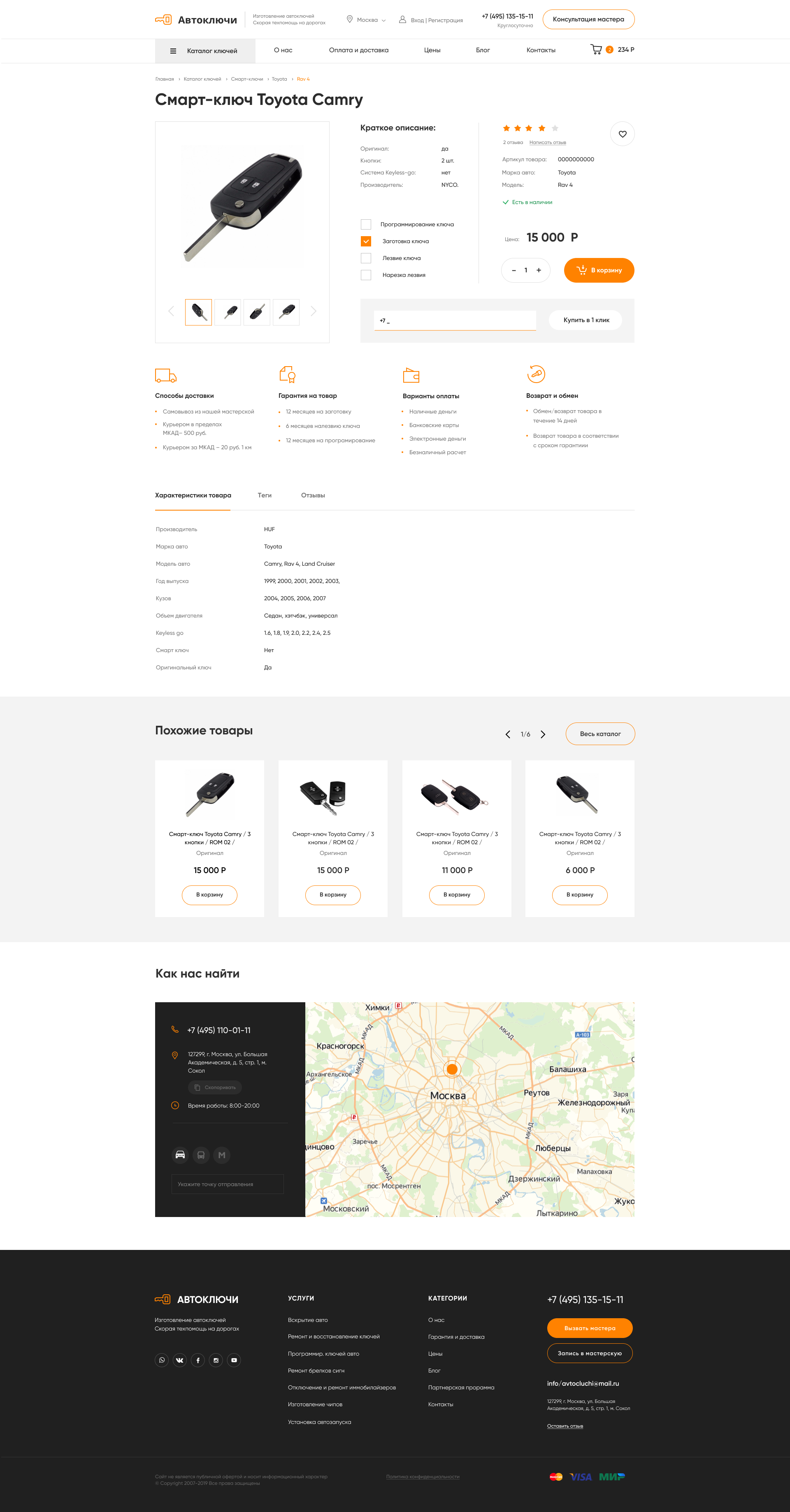This screenshot has width=790, height=1512.
Task: Open the Instagram social icon
Action: 216,1360
